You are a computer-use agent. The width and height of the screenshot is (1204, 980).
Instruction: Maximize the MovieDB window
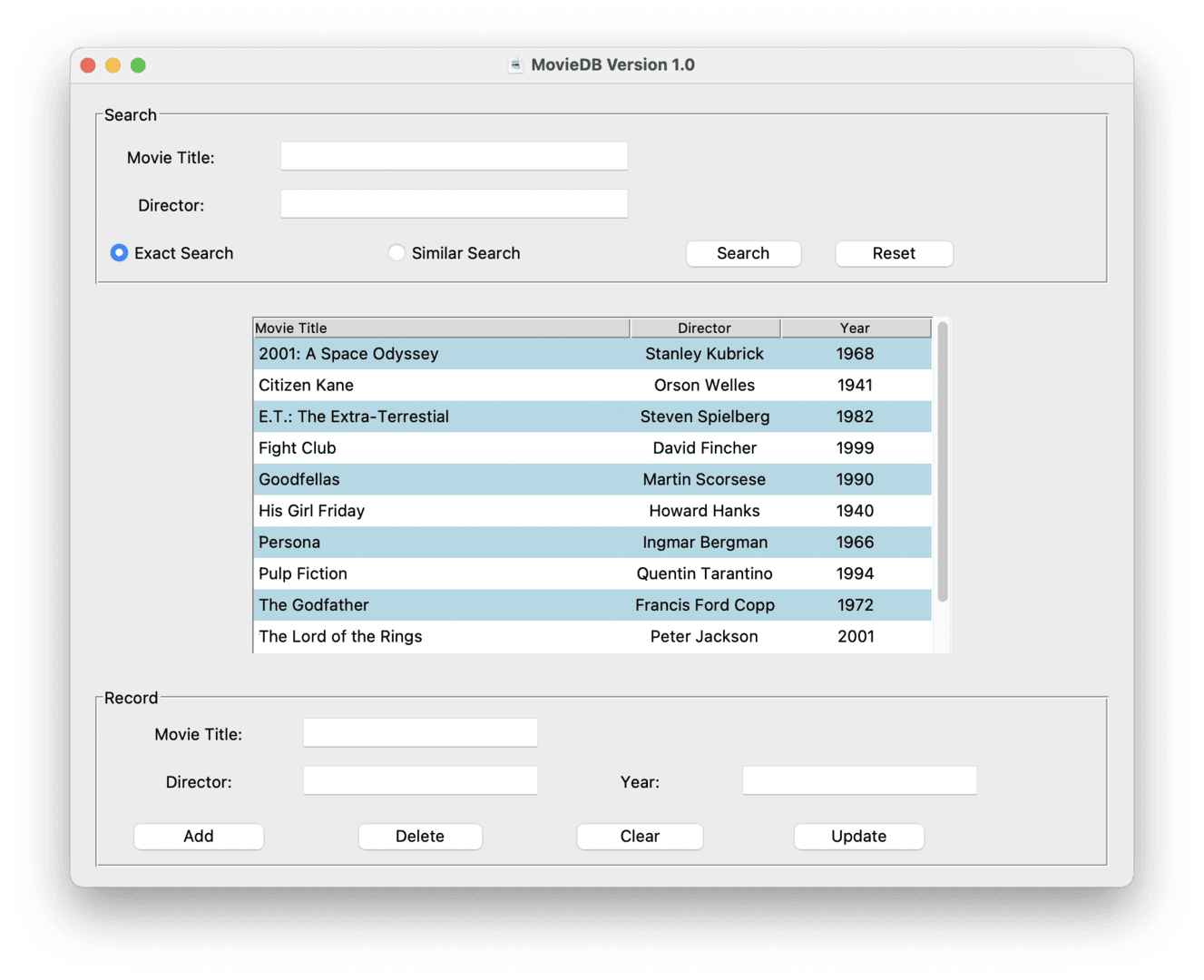[138, 65]
